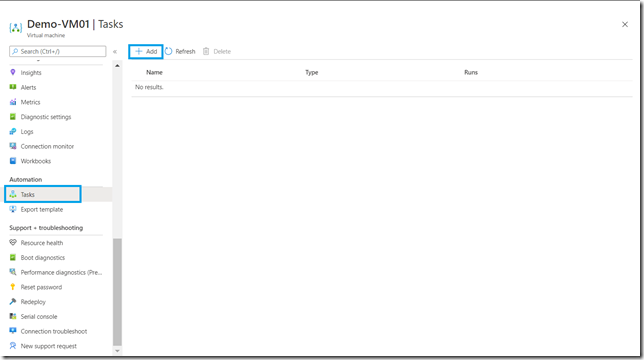The width and height of the screenshot is (644, 360).
Task: Click the Boot diagnostics icon
Action: (13, 257)
